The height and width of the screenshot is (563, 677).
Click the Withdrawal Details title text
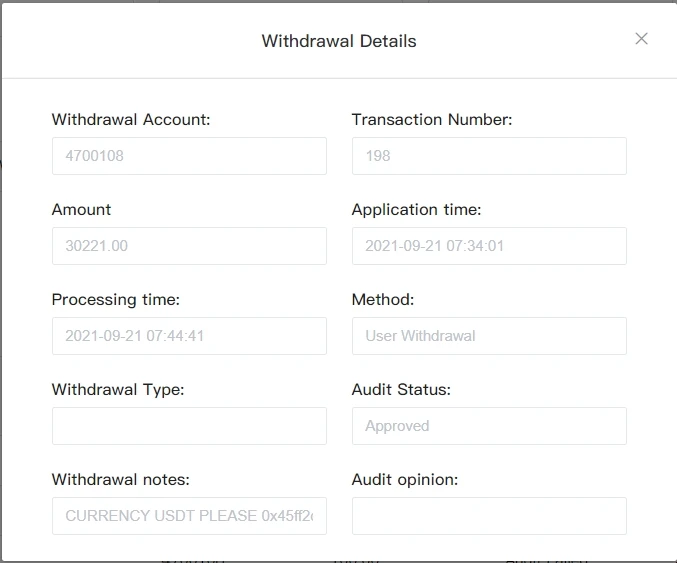point(339,41)
